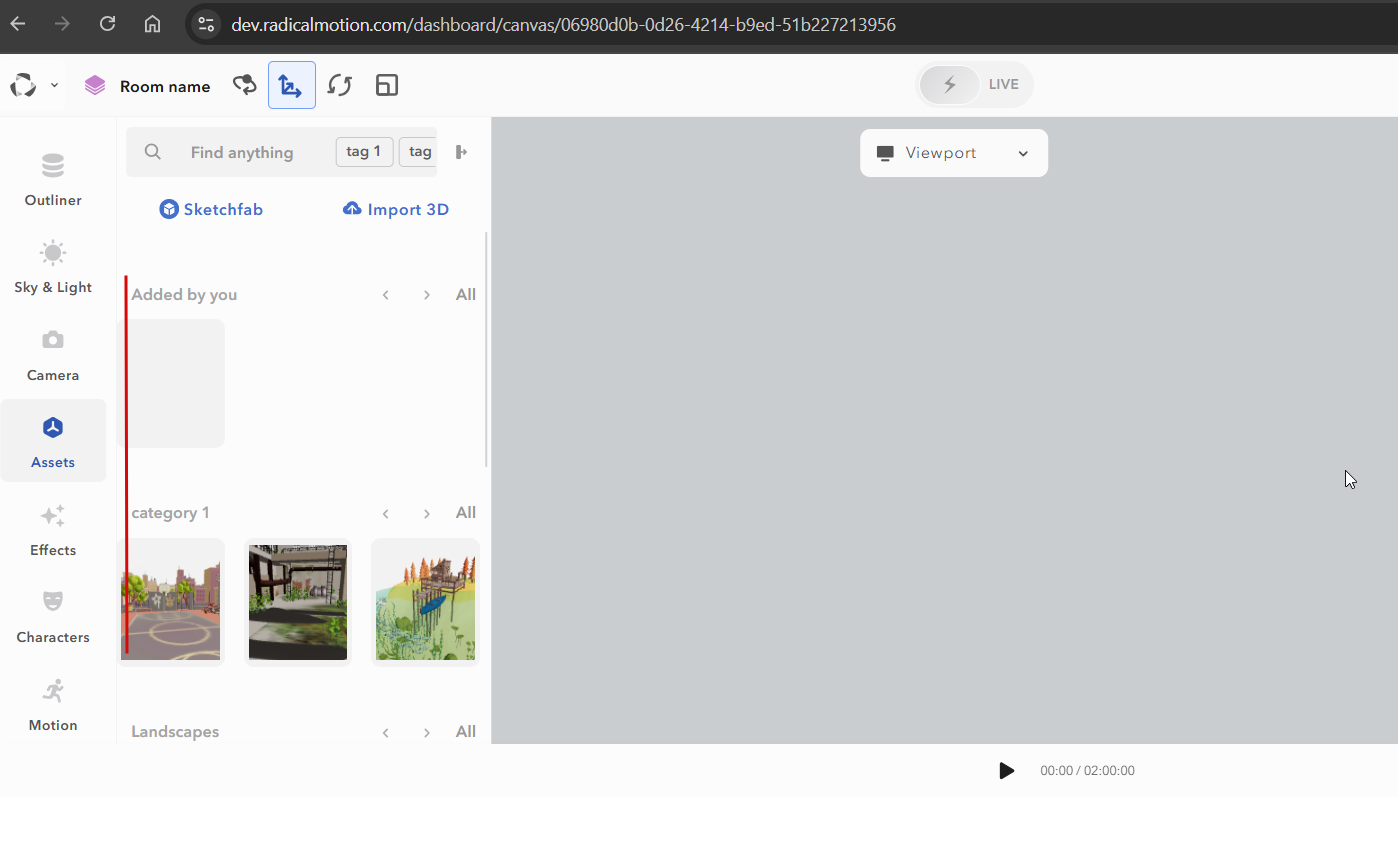Open the Sky & Light panel

click(53, 268)
